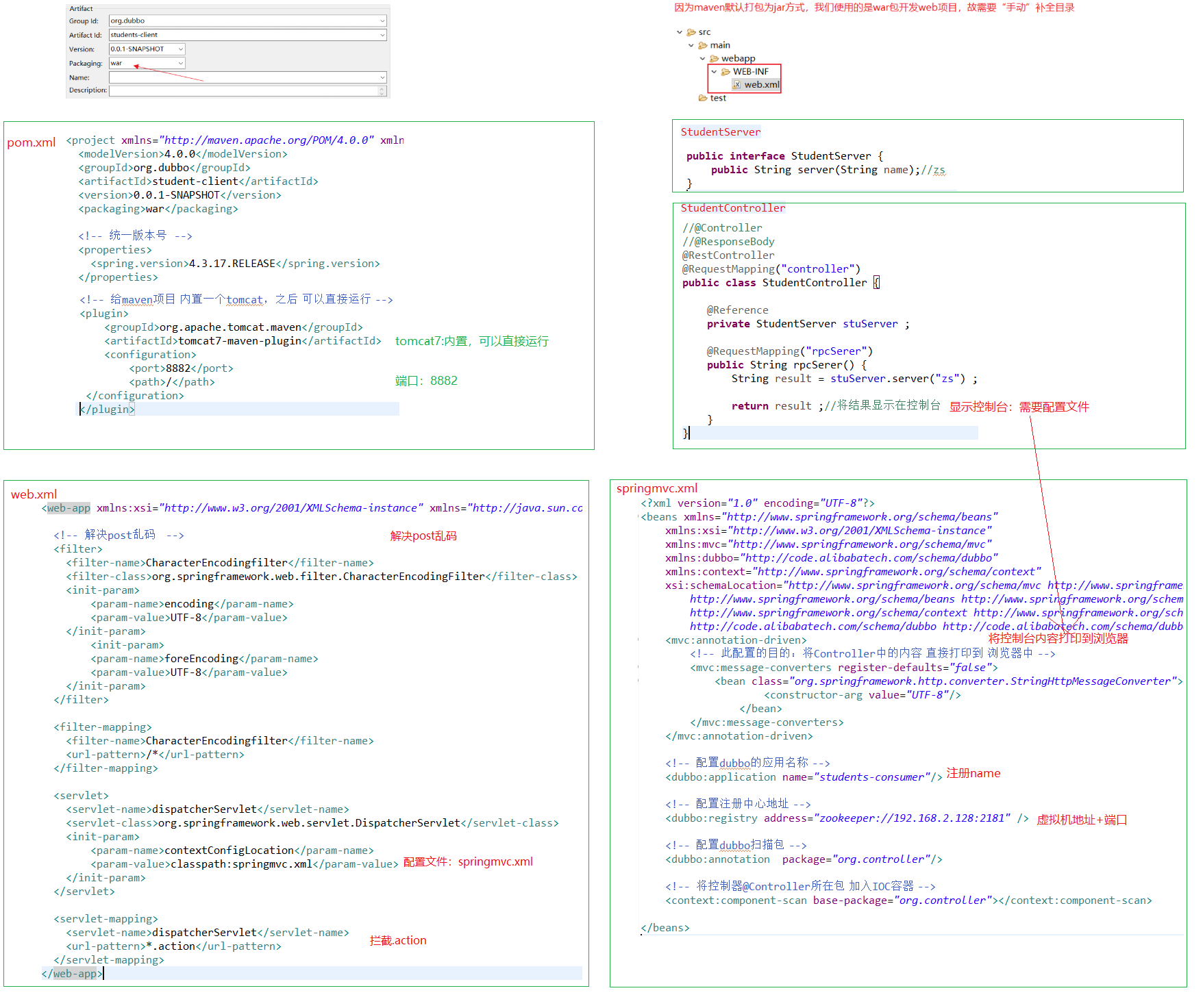Collapse the webapp folder chevron
Image resolution: width=1203 pixels, height=1008 pixels.
point(702,59)
